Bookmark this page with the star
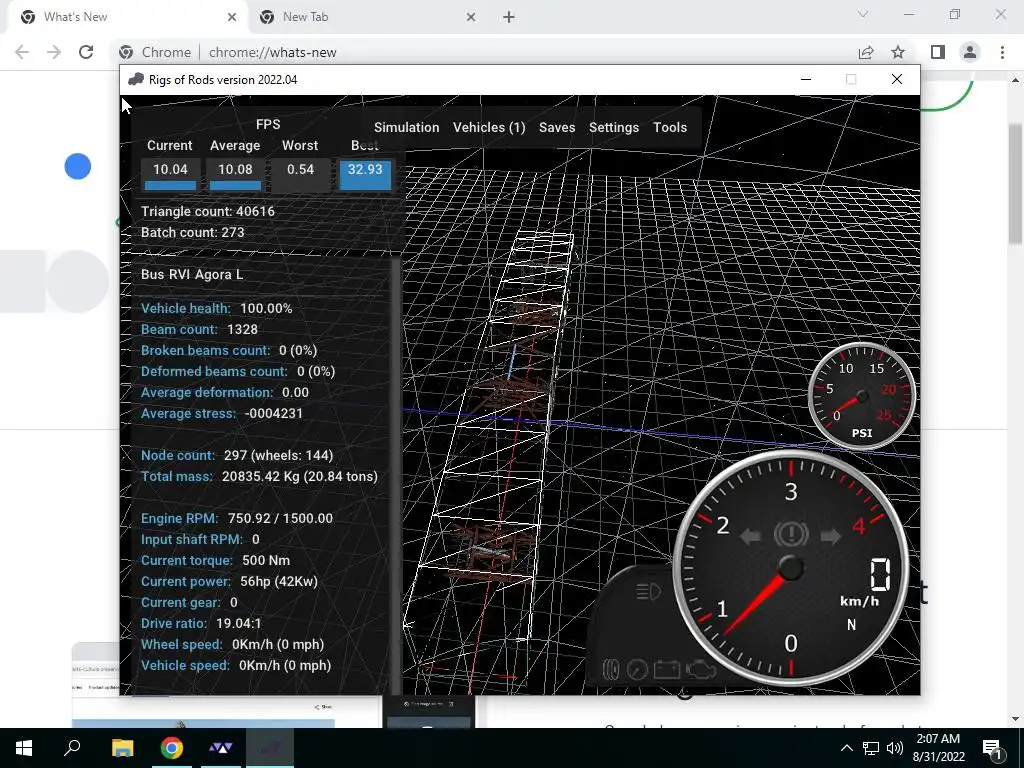1024x768 pixels. tap(898, 52)
